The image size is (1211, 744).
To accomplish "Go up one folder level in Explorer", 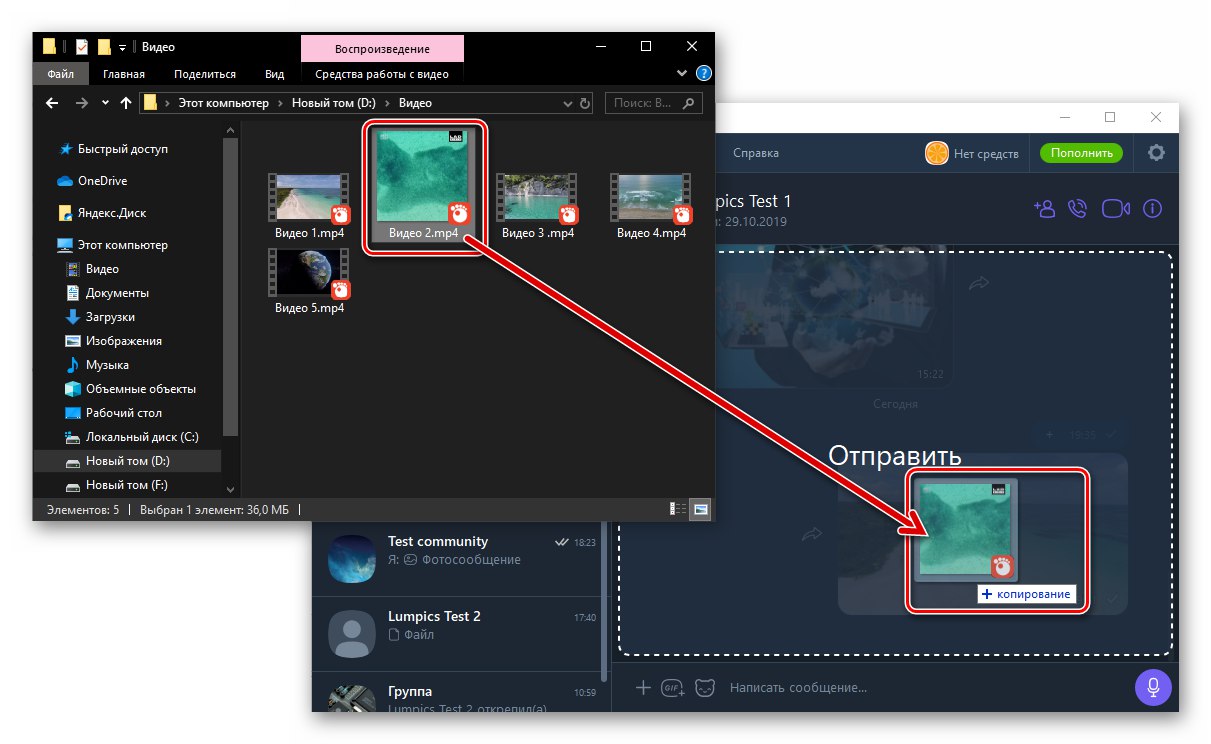I will tap(125, 103).
